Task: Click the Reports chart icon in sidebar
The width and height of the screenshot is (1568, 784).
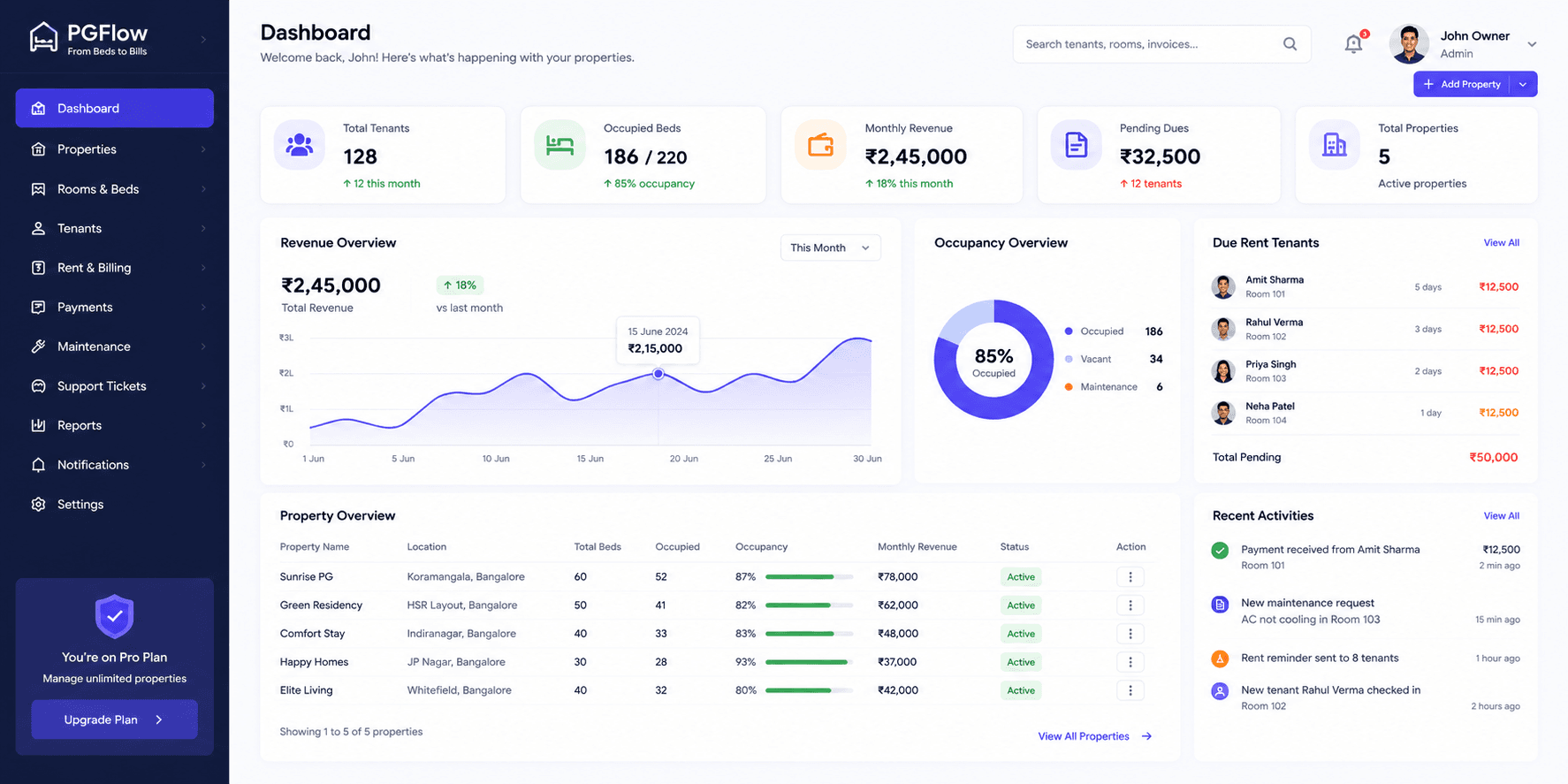Action: click(x=38, y=425)
